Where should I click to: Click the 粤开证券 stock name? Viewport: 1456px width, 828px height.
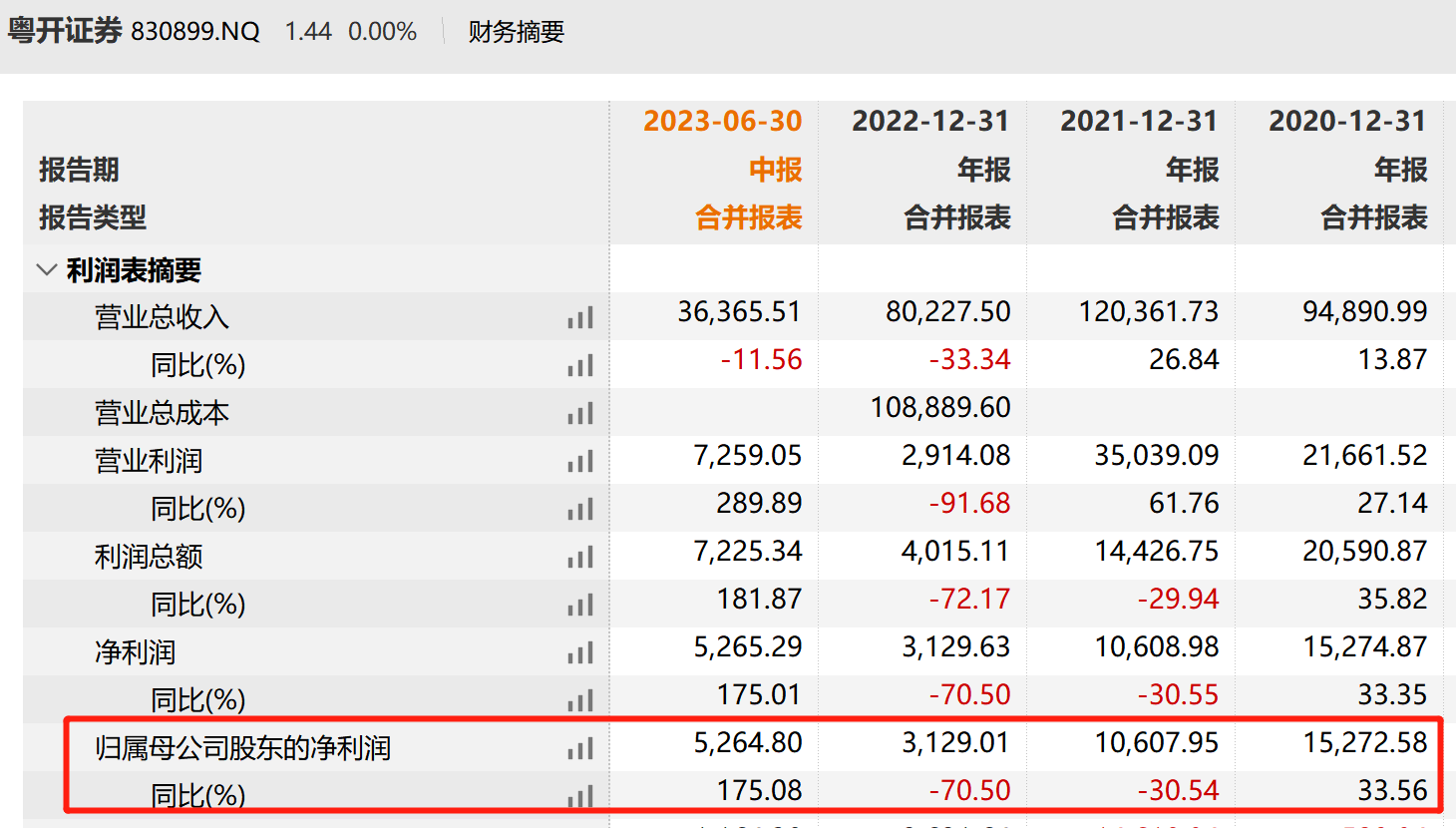pos(65,31)
